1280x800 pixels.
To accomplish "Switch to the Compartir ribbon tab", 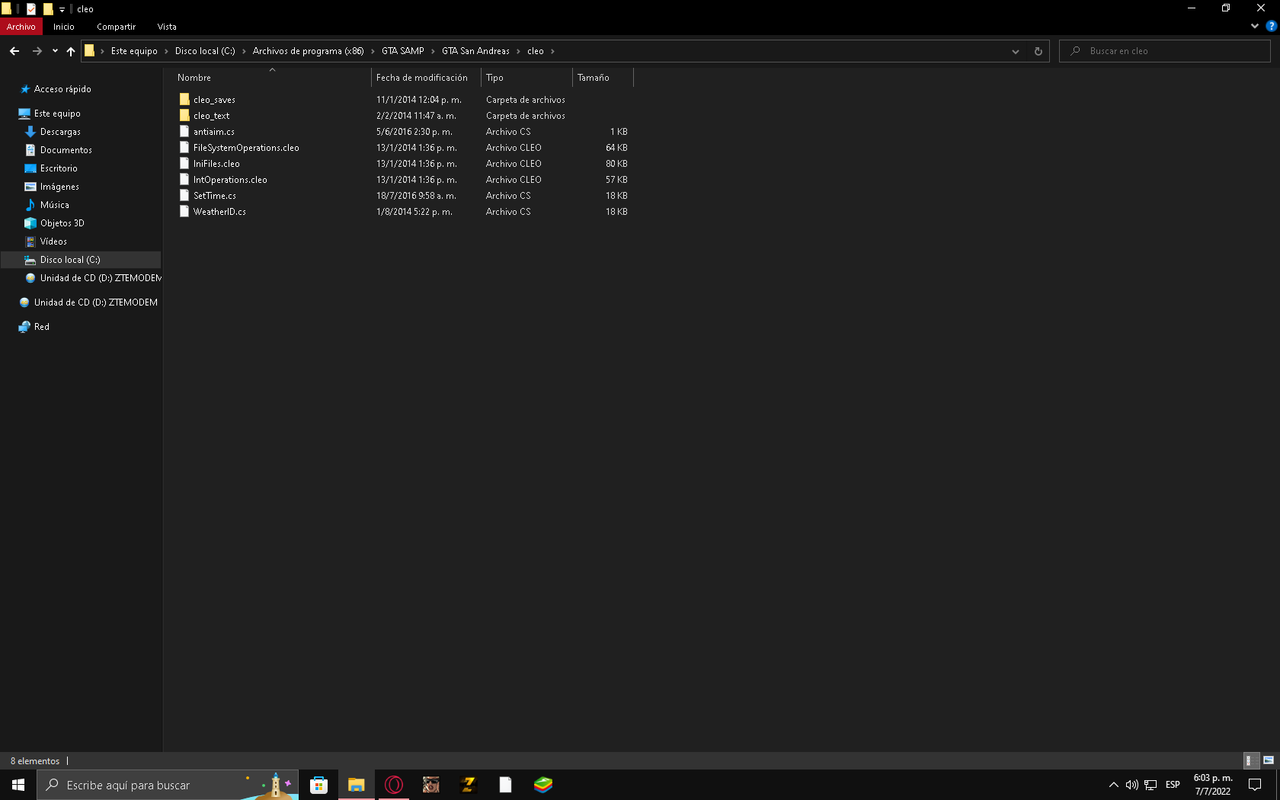I will coord(116,27).
